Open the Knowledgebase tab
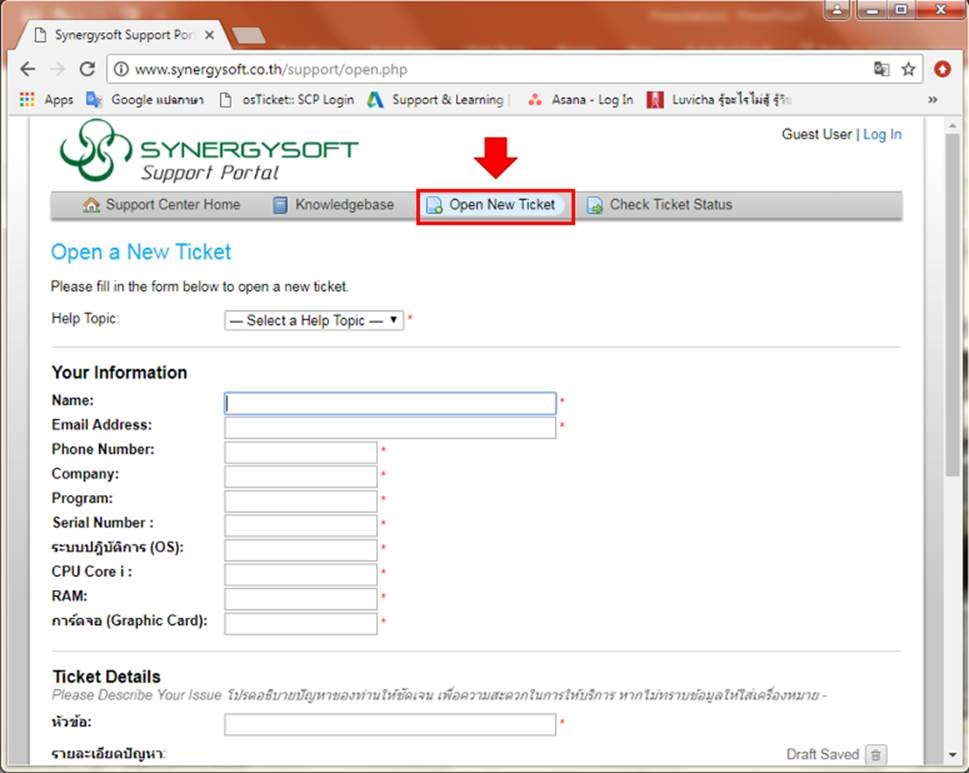Screen dimensions: 969x773 pos(333,205)
